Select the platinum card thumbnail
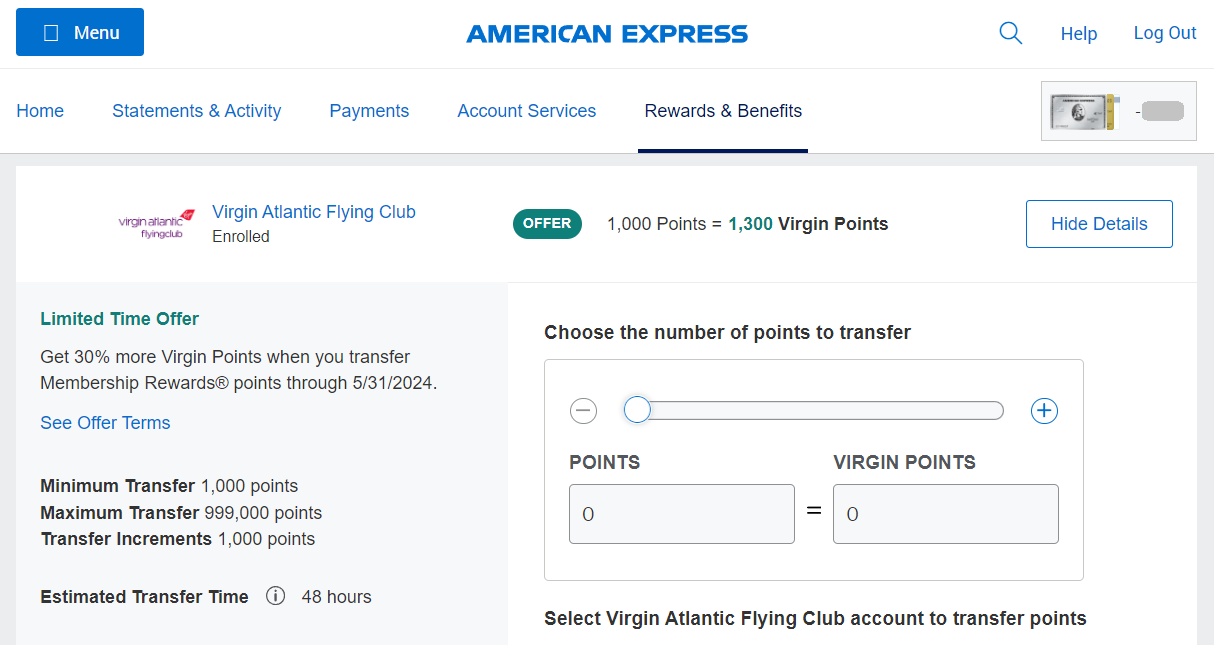Image resolution: width=1214 pixels, height=645 pixels. pyautogui.click(x=1084, y=111)
